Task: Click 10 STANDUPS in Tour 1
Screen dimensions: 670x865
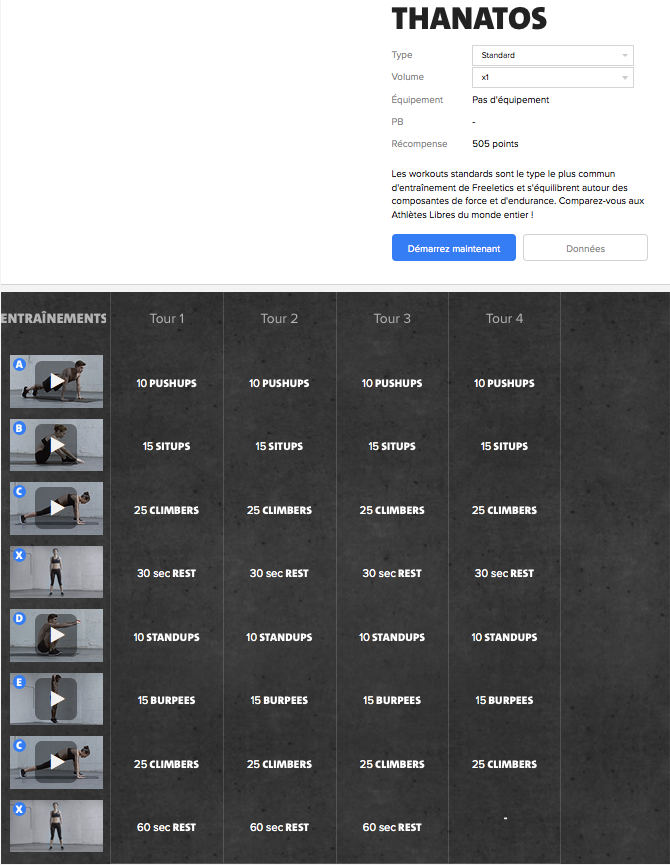Action: point(167,637)
